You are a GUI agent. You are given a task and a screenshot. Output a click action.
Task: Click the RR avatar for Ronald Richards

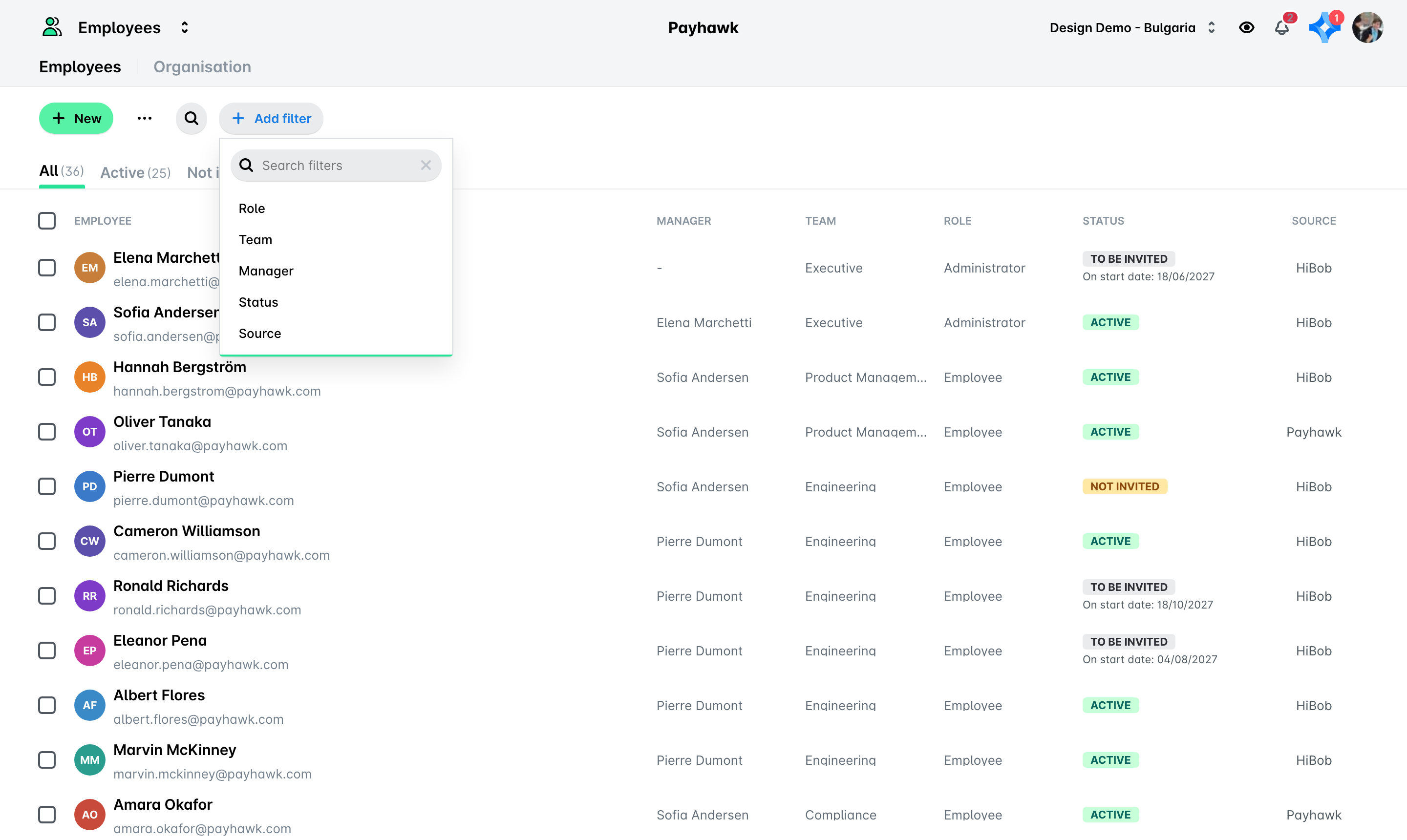coord(89,596)
